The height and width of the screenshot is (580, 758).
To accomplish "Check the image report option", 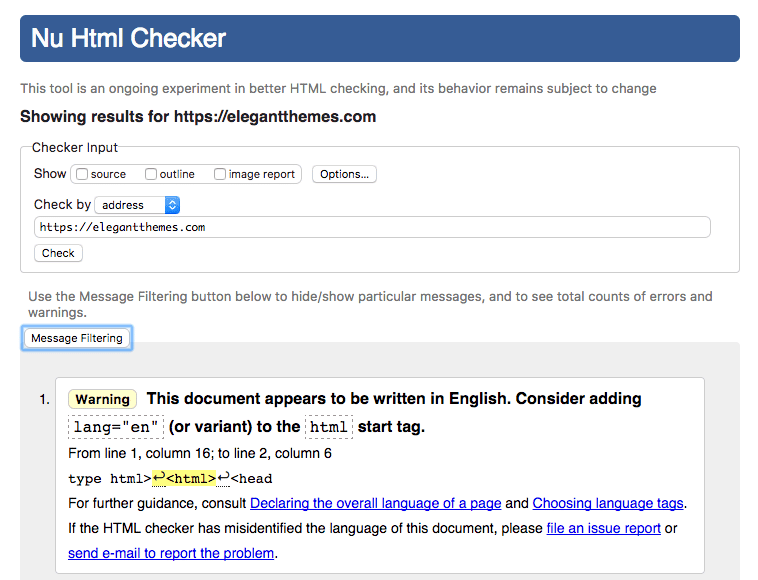I will coord(220,174).
